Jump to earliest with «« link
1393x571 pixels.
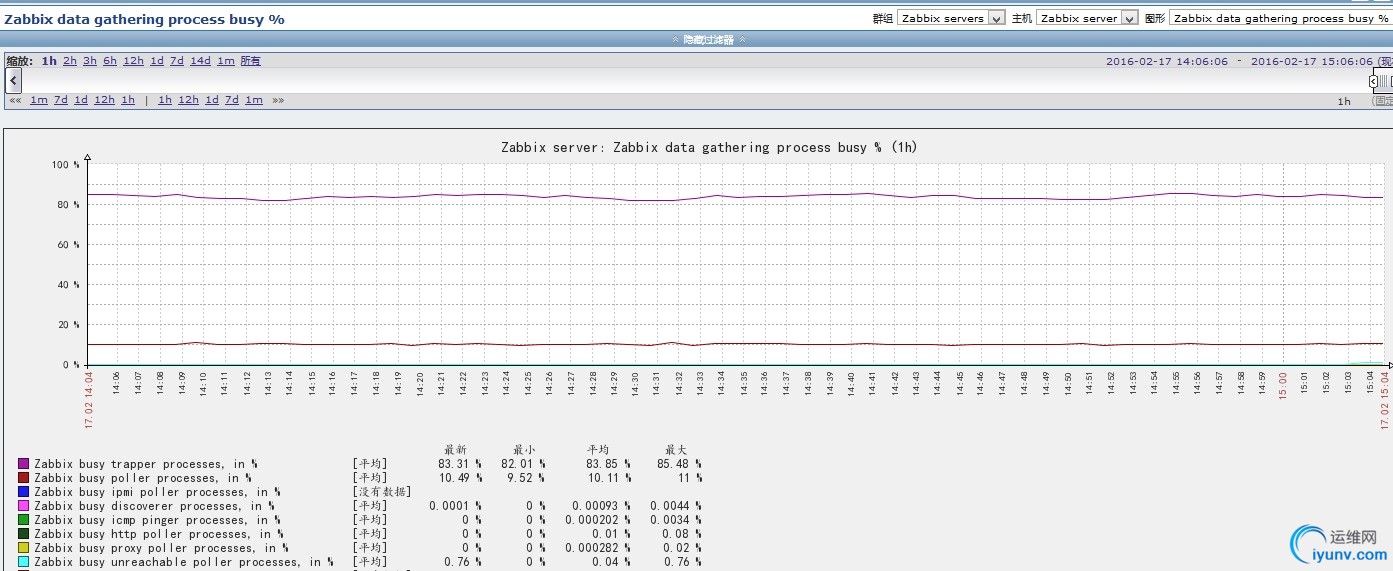point(15,100)
